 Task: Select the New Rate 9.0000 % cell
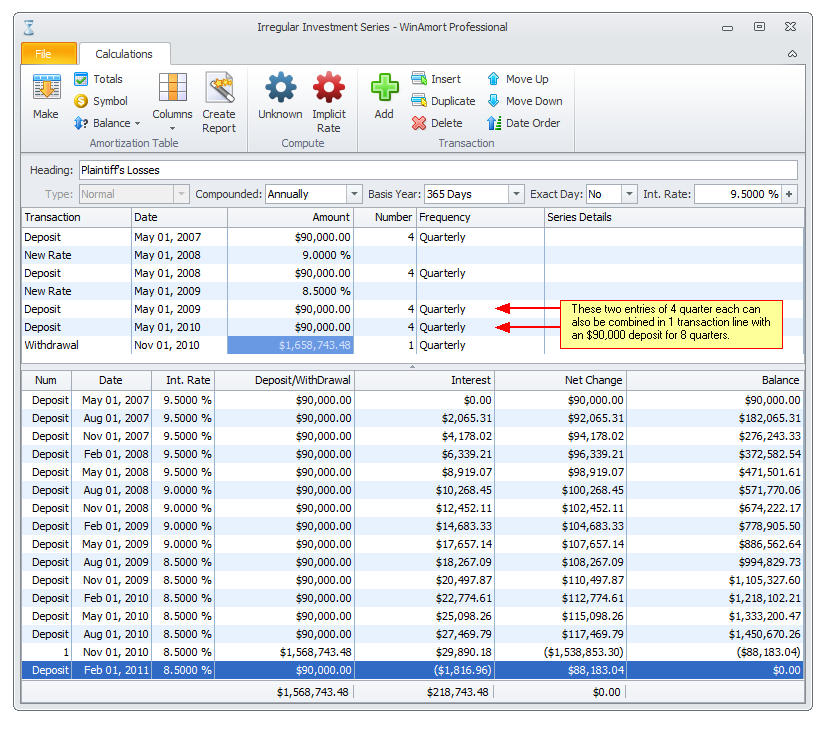click(290, 255)
